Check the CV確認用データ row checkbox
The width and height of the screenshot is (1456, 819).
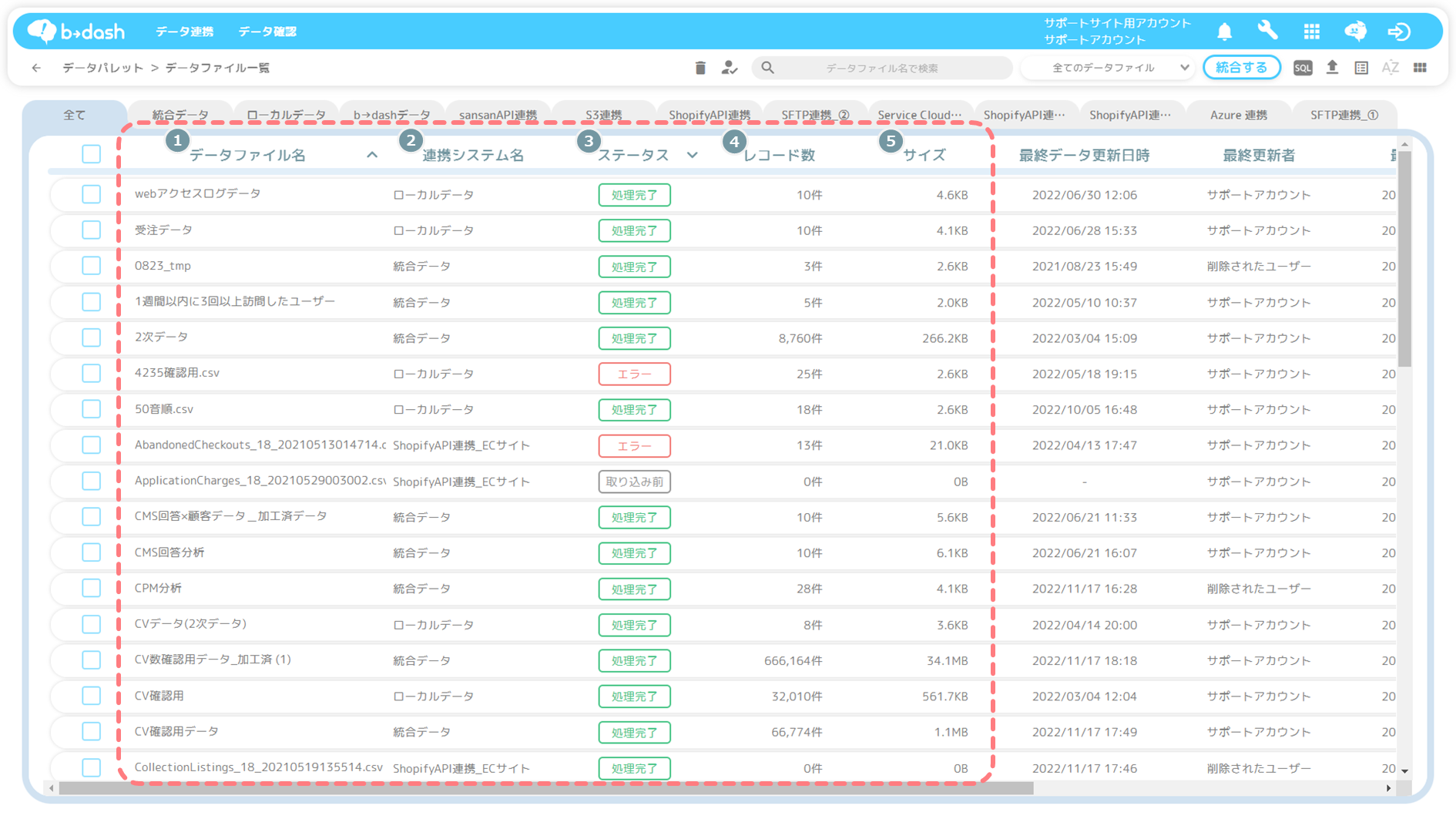coord(91,731)
